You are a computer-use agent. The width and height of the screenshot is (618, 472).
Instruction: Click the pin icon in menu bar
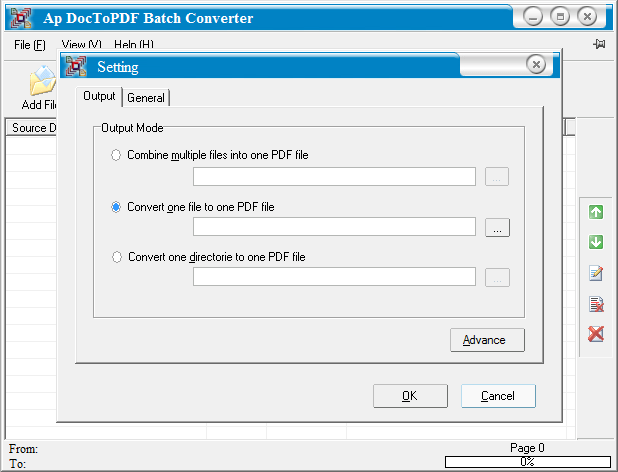pos(599,44)
